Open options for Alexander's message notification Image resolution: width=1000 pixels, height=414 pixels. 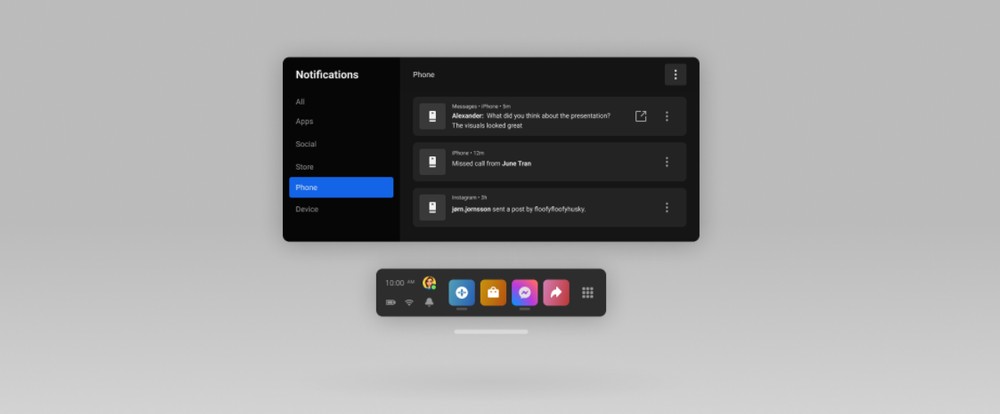tap(666, 116)
